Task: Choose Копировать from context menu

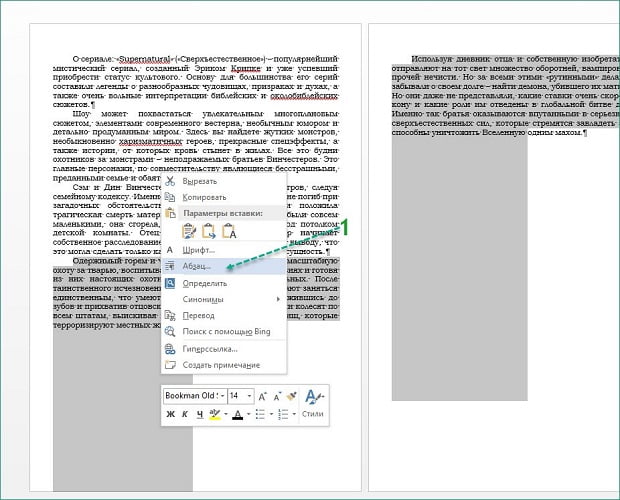Action: pos(224,197)
